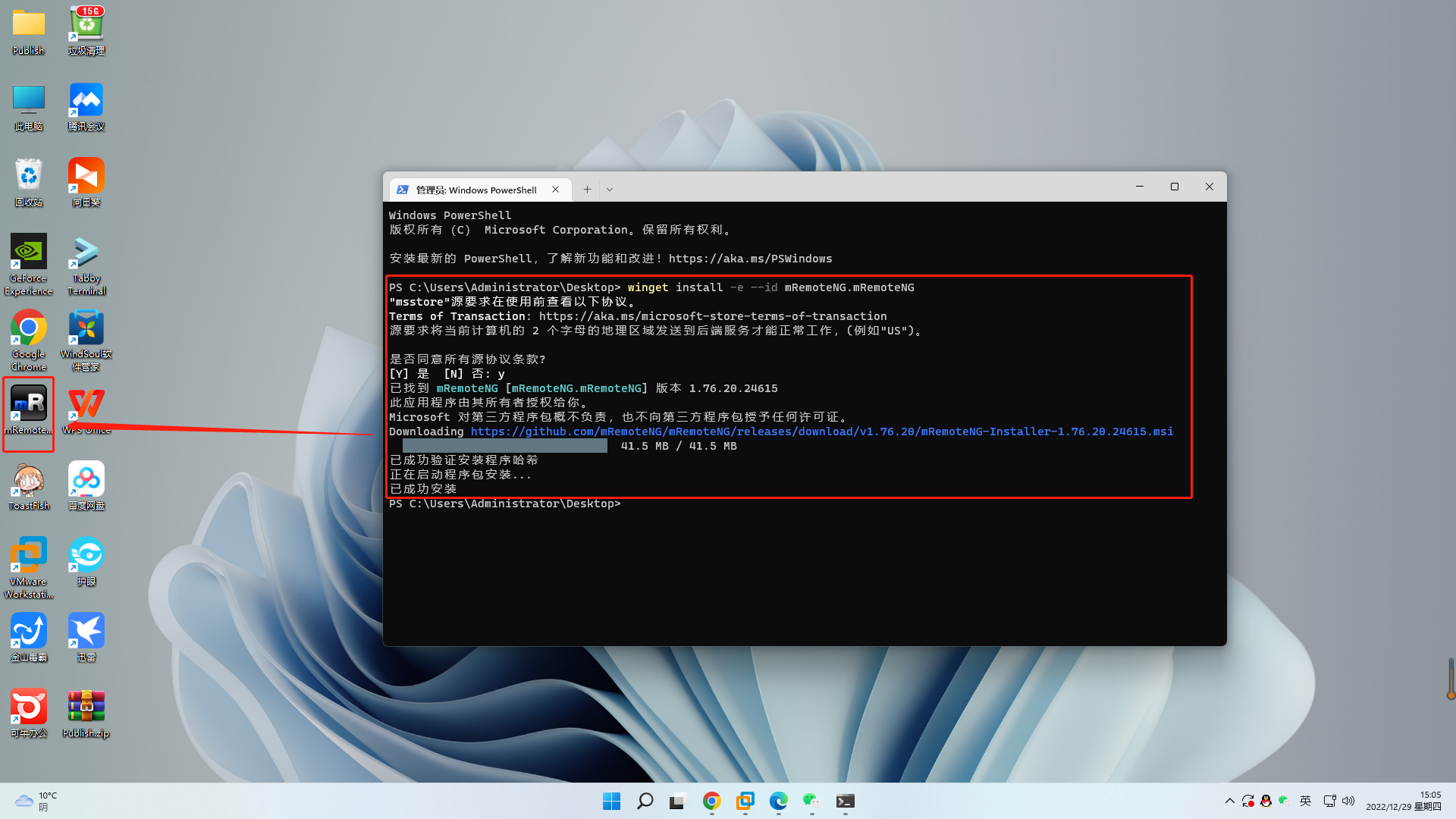Click the mRemoteNG installer GitHub download link

[821, 431]
